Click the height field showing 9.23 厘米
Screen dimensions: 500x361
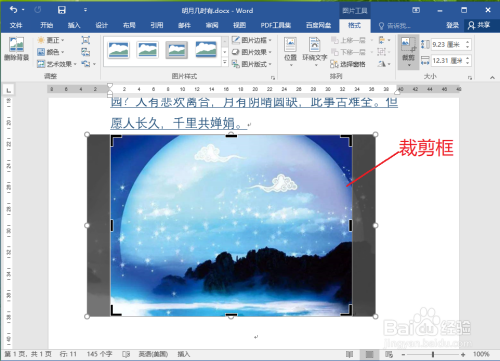point(447,44)
